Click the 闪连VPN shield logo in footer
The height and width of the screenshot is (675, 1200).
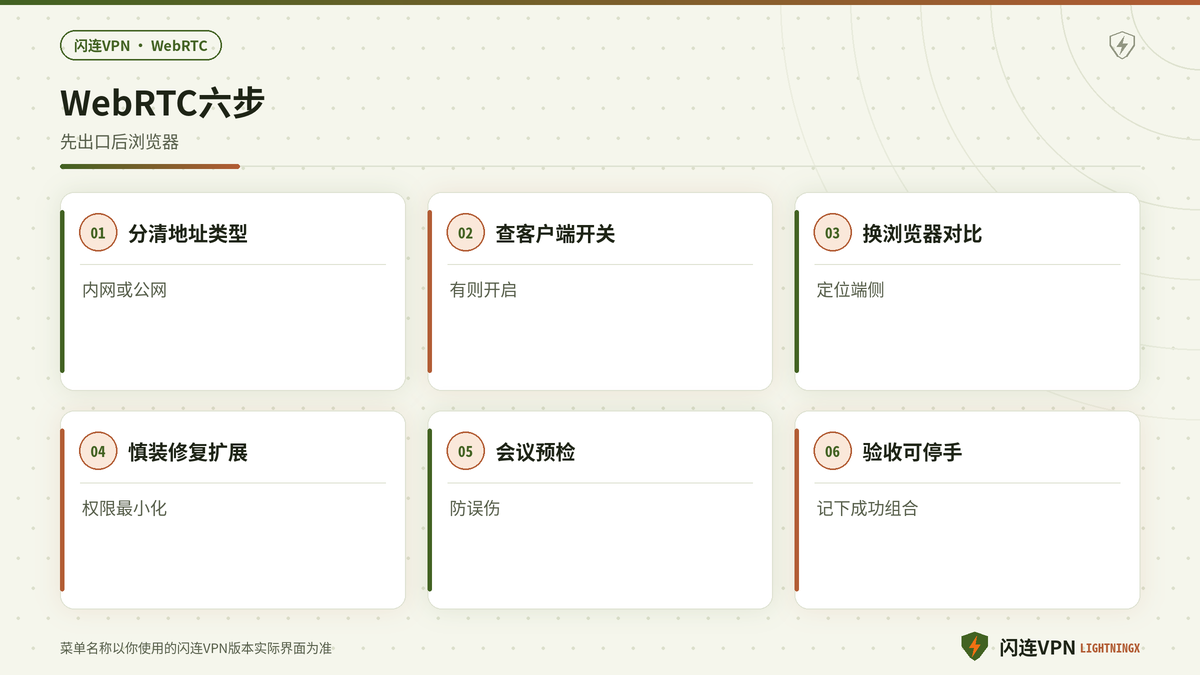tap(974, 647)
